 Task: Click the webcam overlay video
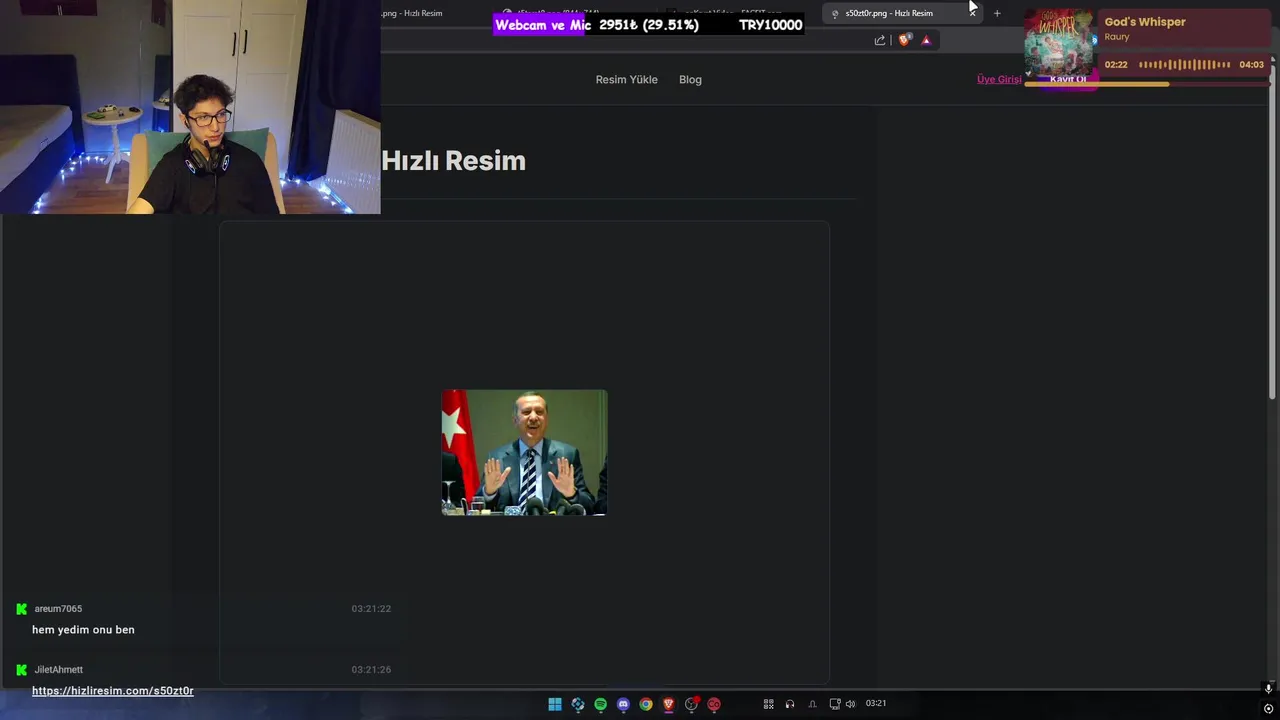click(190, 107)
